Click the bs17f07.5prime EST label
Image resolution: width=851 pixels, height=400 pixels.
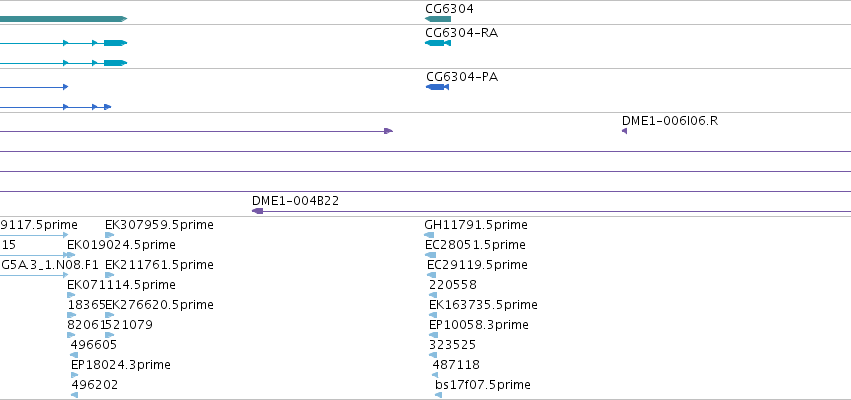(x=482, y=385)
